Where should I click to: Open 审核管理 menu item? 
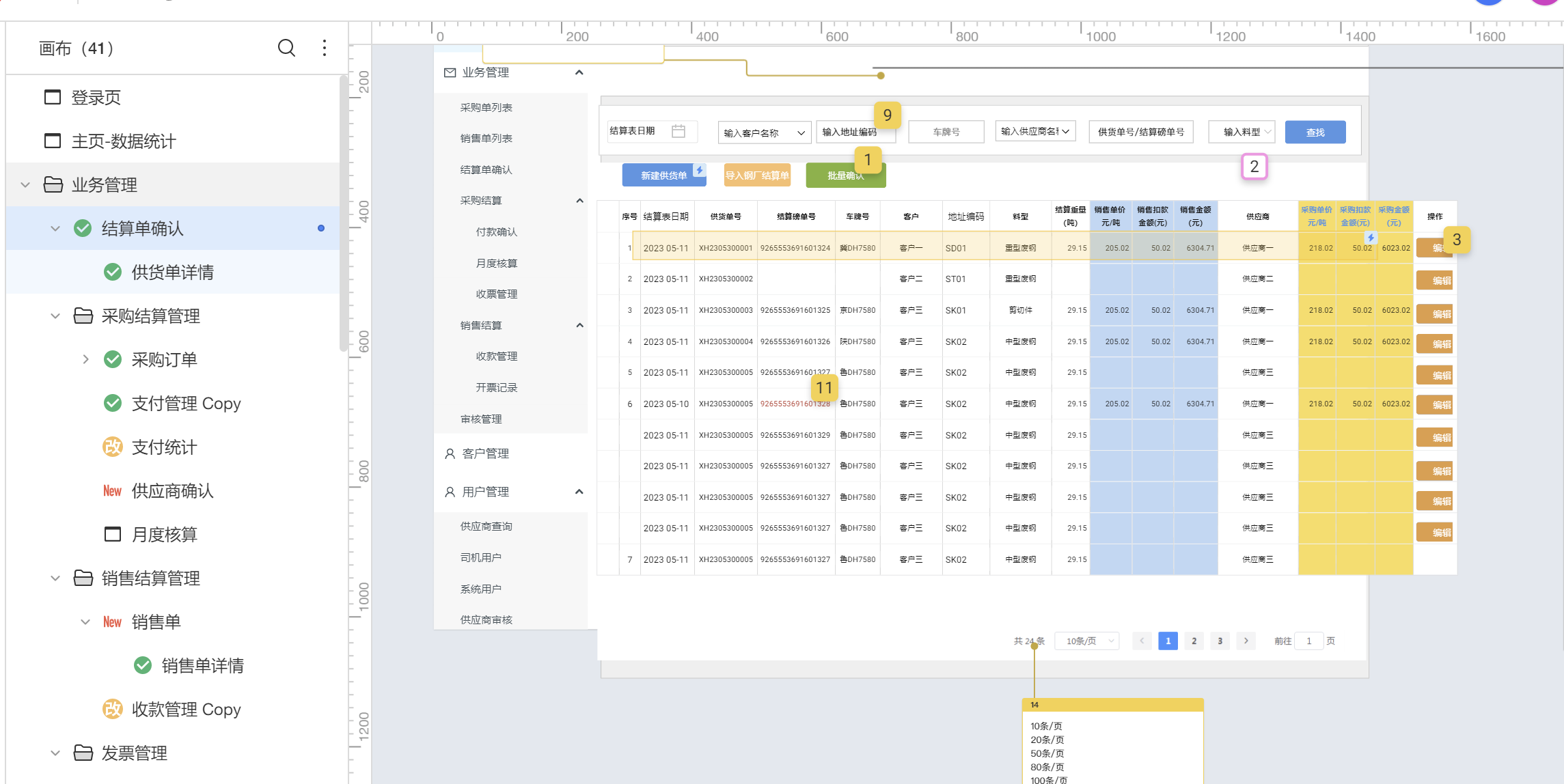481,419
